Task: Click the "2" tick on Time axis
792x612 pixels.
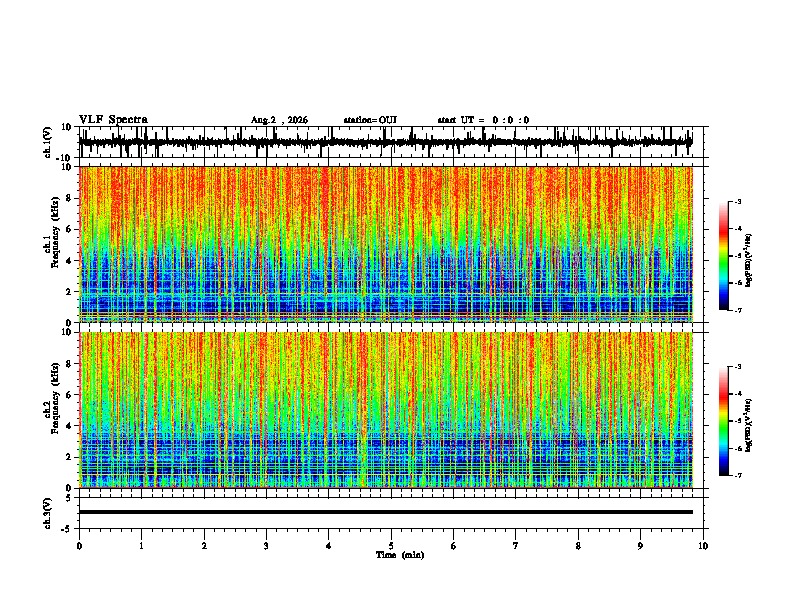Action: click(x=204, y=546)
